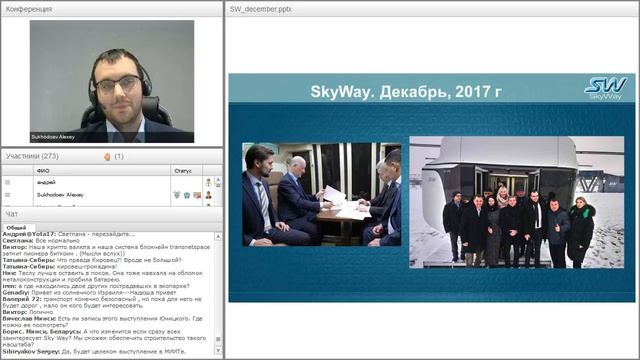The width and height of the screenshot is (640, 360).
Task: Click the Sukhodoev Alexey name caption on the video
Action: point(53,137)
